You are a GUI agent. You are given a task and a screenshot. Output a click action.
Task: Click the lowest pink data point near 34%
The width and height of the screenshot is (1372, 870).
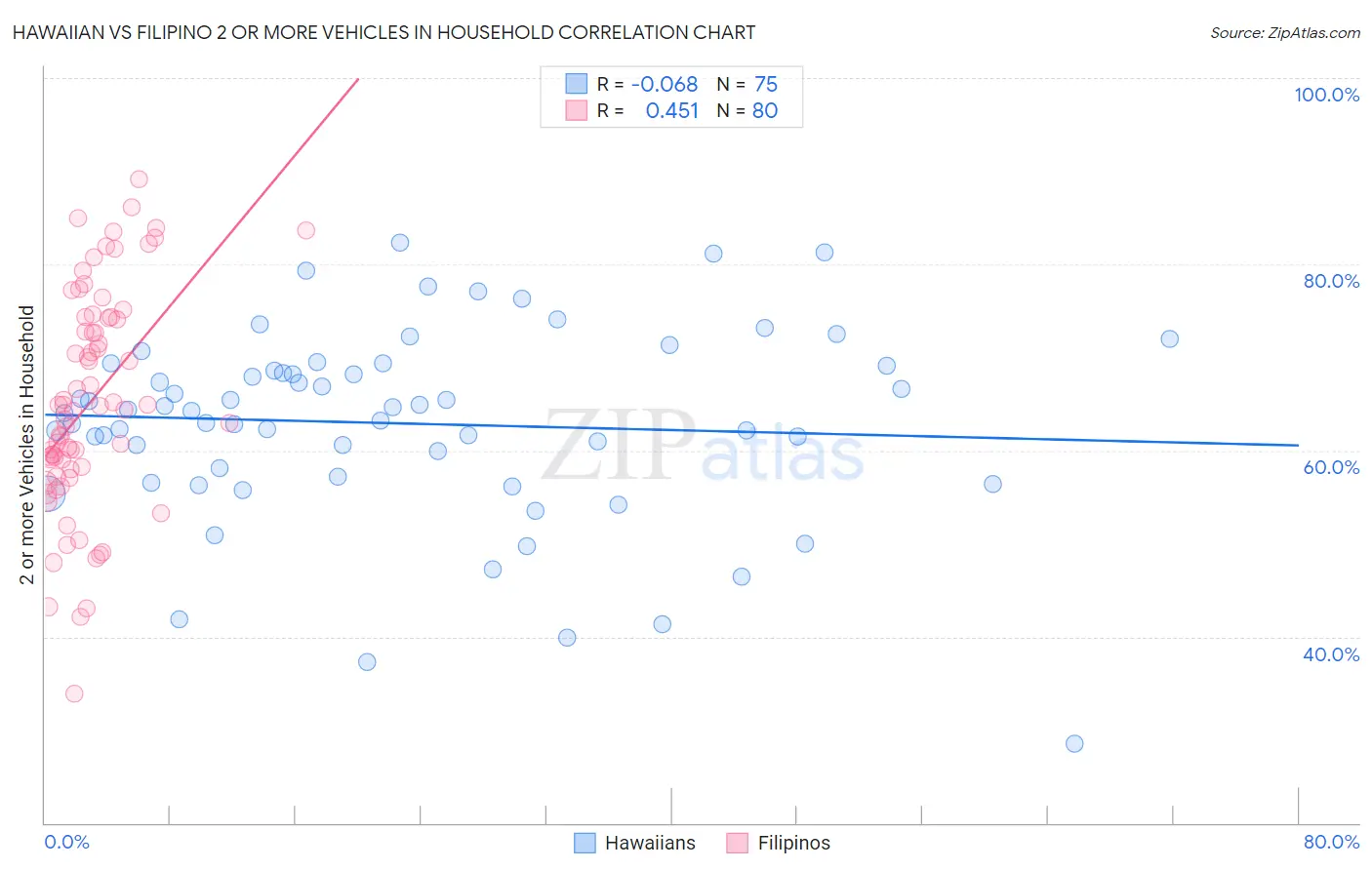[74, 693]
